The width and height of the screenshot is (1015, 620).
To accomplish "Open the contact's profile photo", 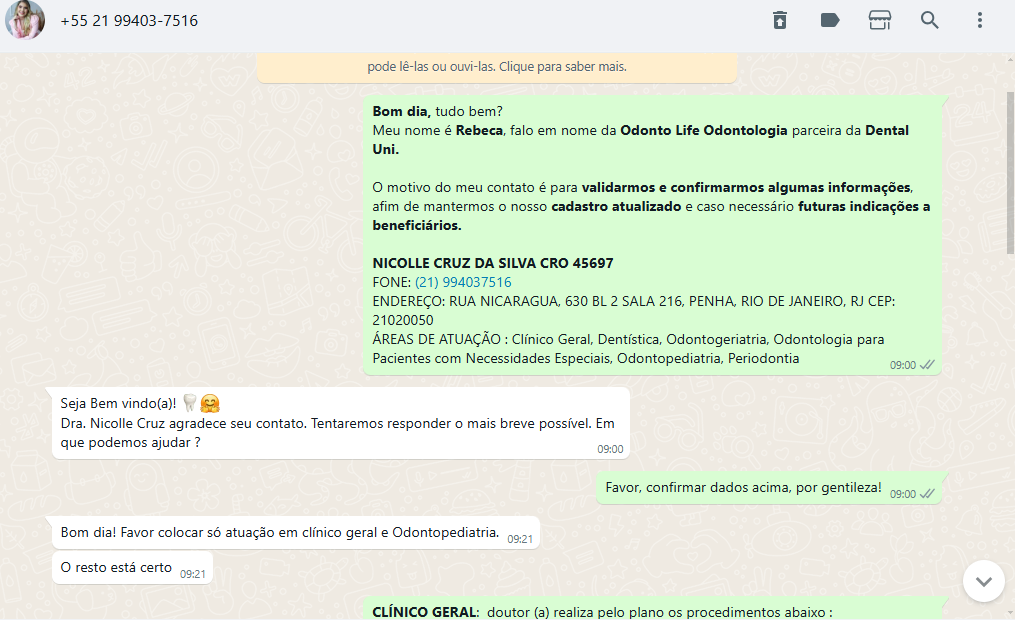I will click(x=24, y=20).
